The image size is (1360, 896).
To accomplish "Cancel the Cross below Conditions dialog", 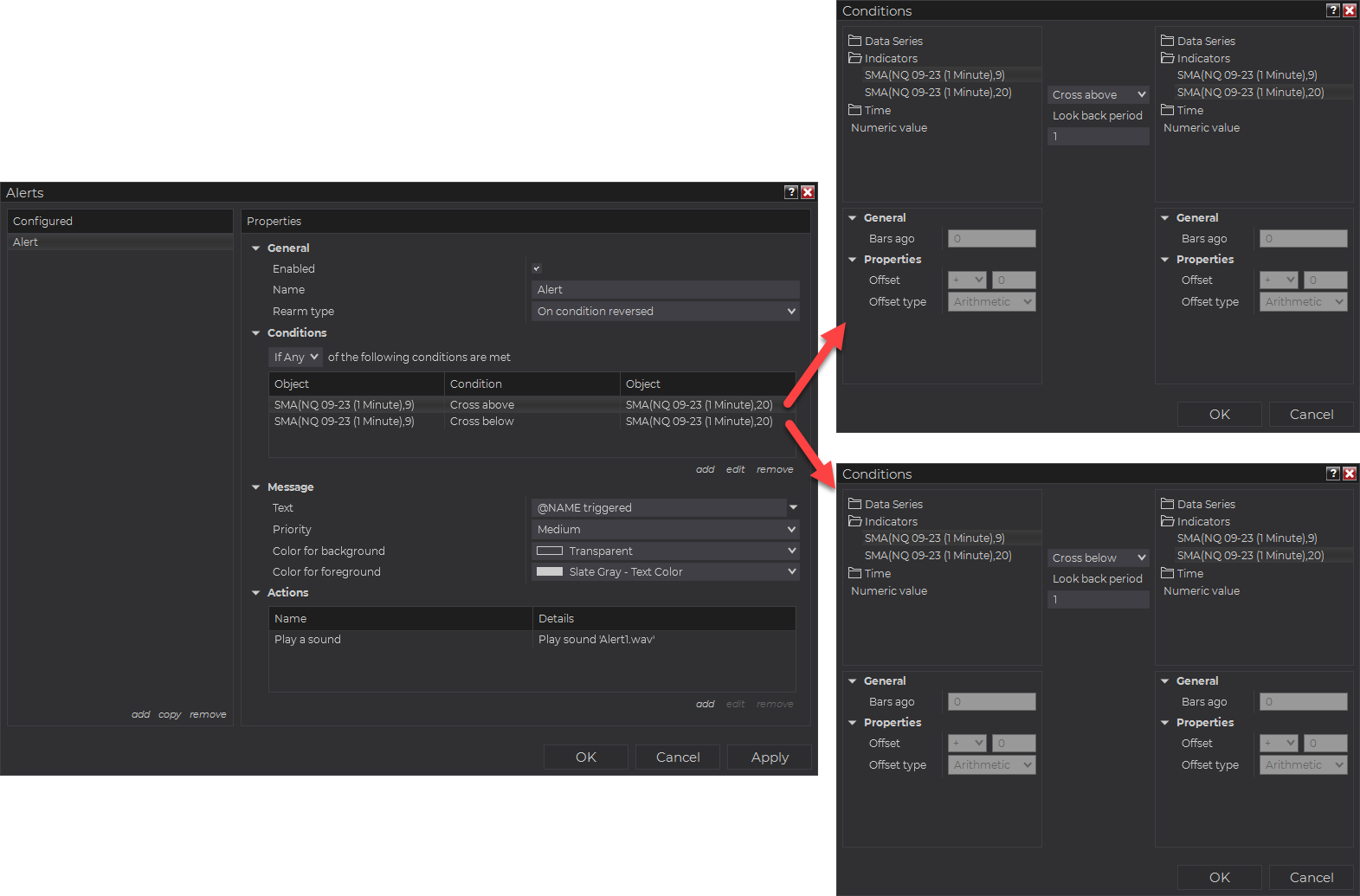I will coord(1312,877).
